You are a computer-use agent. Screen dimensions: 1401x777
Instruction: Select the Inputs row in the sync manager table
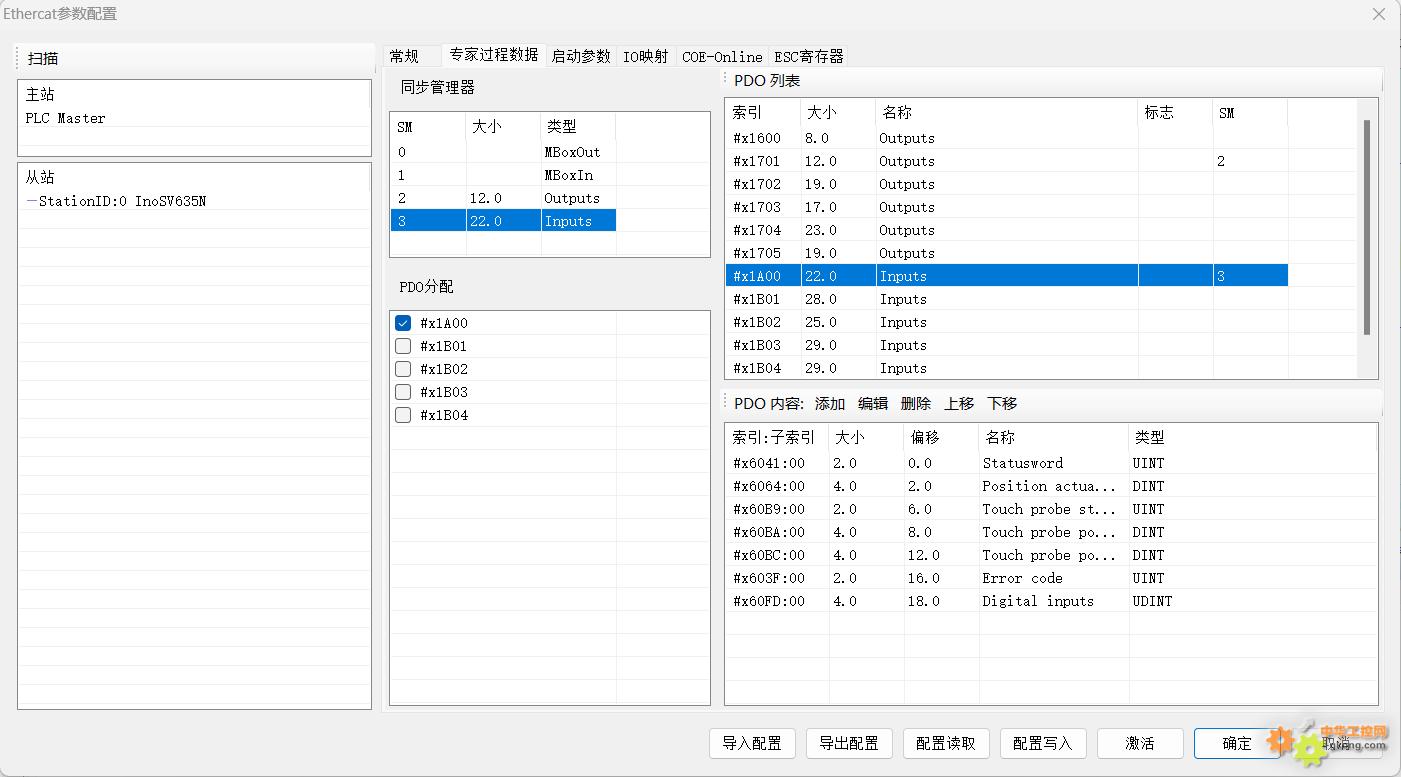point(503,221)
